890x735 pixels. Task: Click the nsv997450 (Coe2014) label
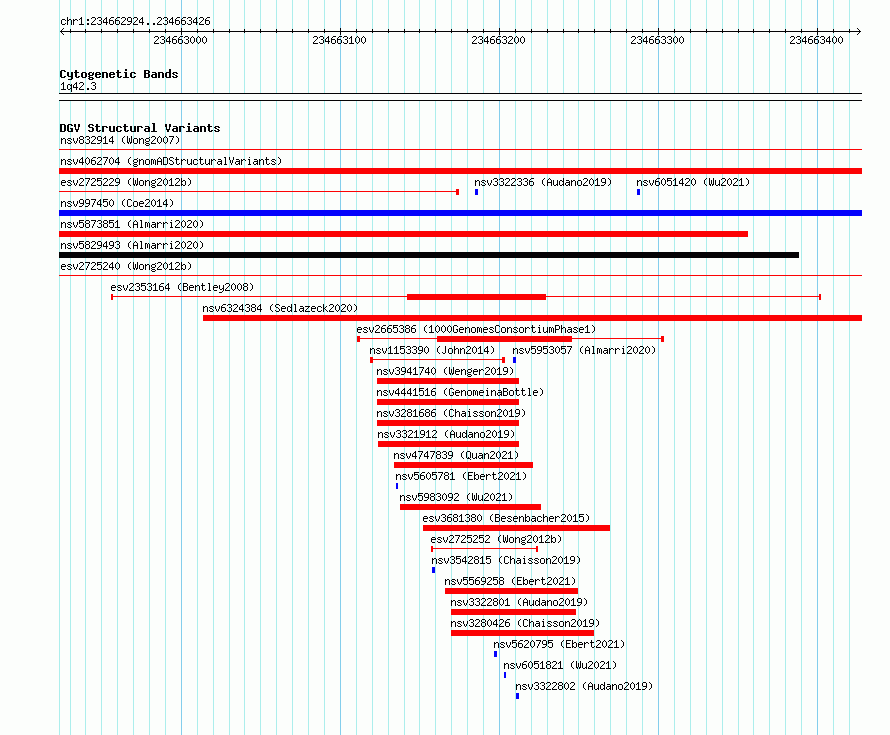(x=117, y=203)
